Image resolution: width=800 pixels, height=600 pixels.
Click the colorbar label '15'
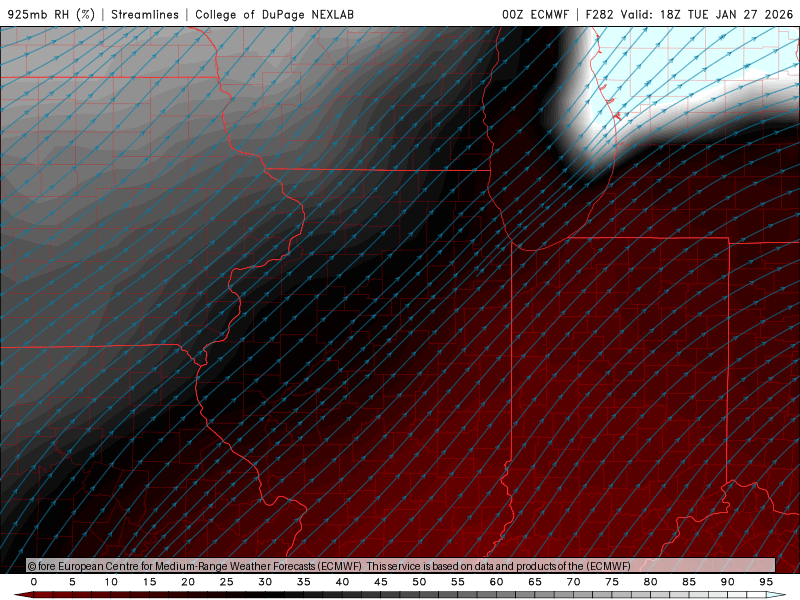149,582
